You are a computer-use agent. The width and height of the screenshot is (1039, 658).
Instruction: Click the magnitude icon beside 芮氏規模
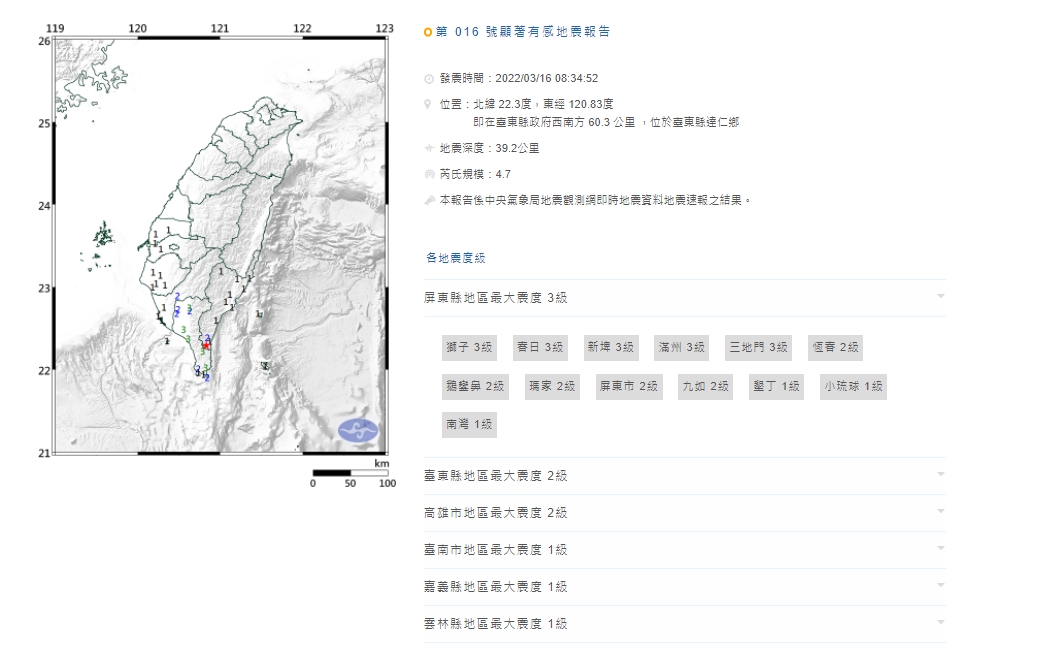pyautogui.click(x=429, y=174)
